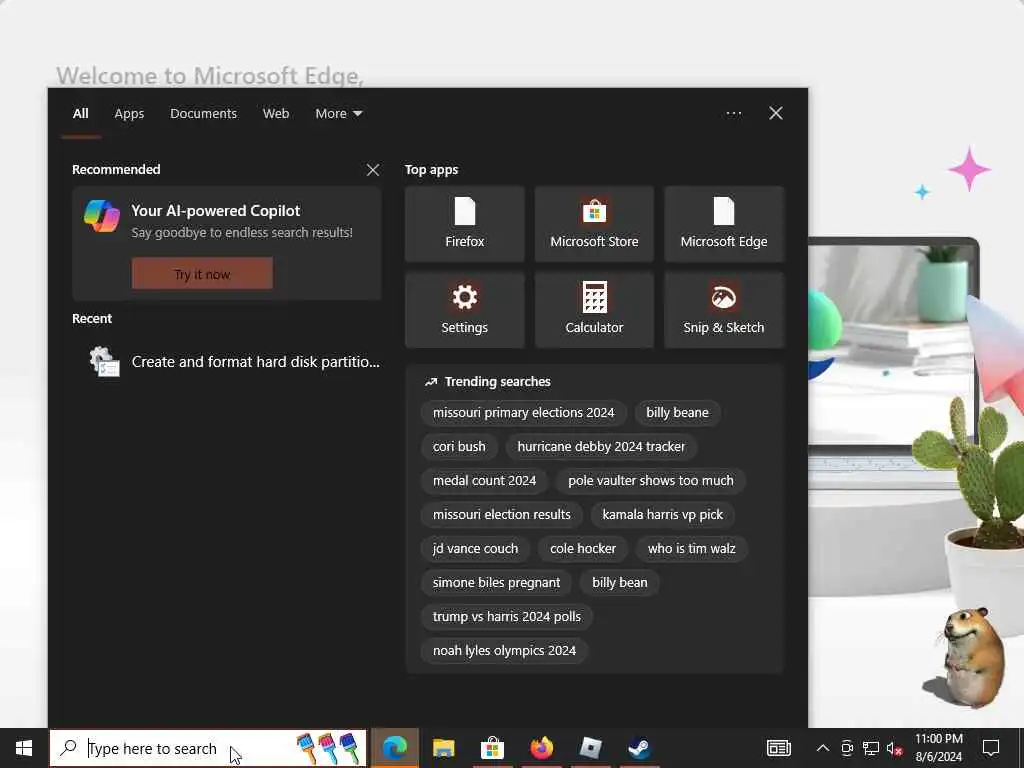Search 'trump vs harris 2024 polls'
The width and height of the screenshot is (1024, 768).
pos(506,616)
